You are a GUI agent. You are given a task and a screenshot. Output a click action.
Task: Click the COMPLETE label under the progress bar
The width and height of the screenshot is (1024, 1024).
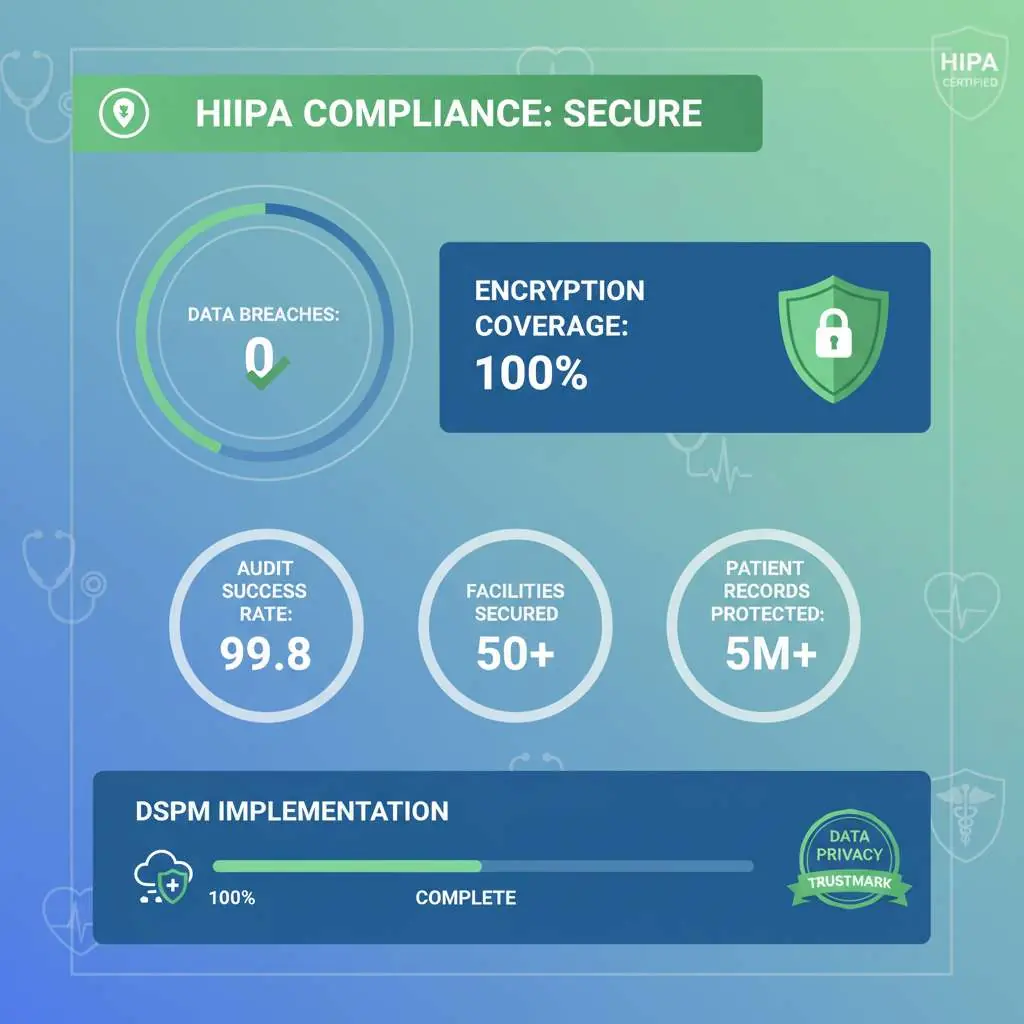(466, 898)
